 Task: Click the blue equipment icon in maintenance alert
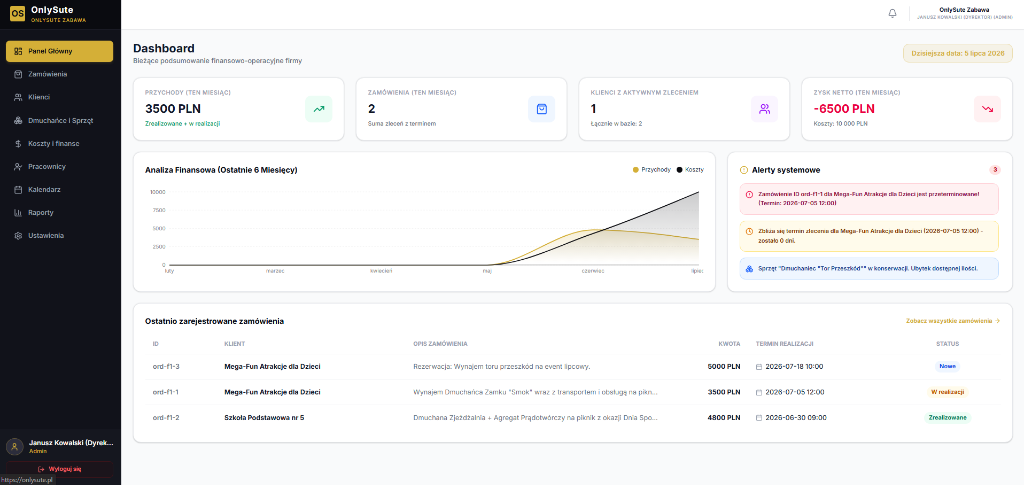tap(751, 268)
